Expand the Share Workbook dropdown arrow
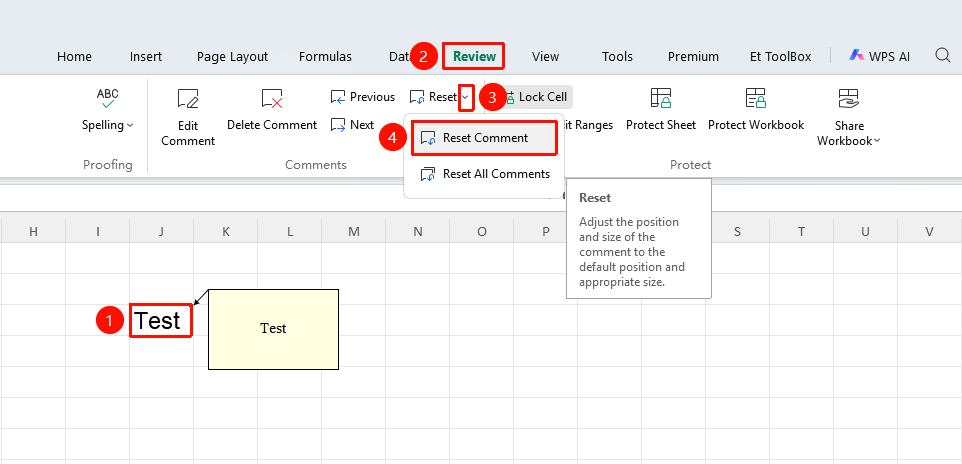Screen dimensions: 962x464 pyautogui.click(x=877, y=141)
